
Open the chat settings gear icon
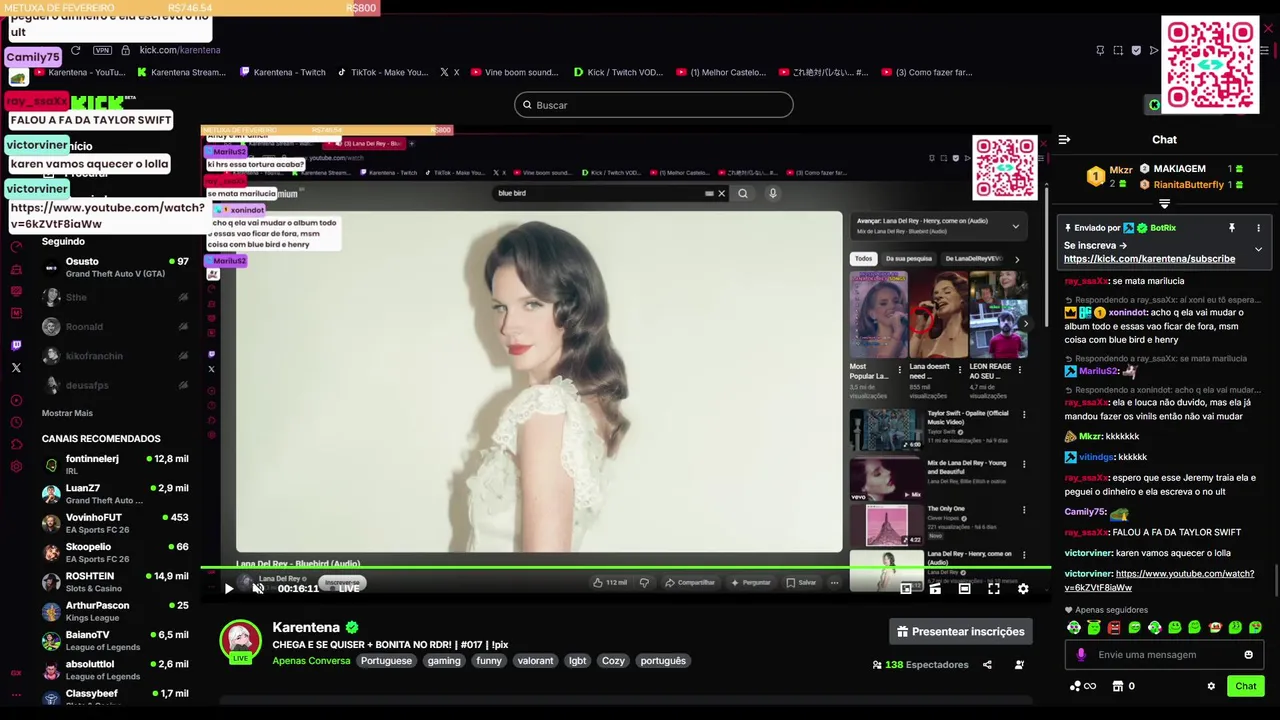[1211, 686]
